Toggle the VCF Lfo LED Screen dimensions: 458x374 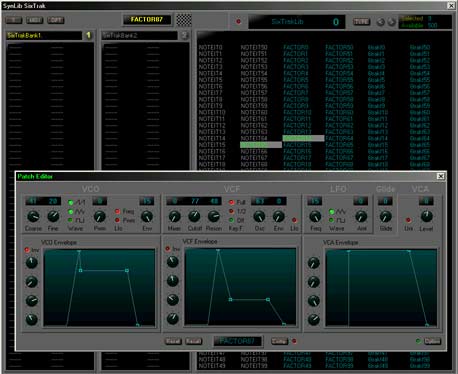point(294,220)
